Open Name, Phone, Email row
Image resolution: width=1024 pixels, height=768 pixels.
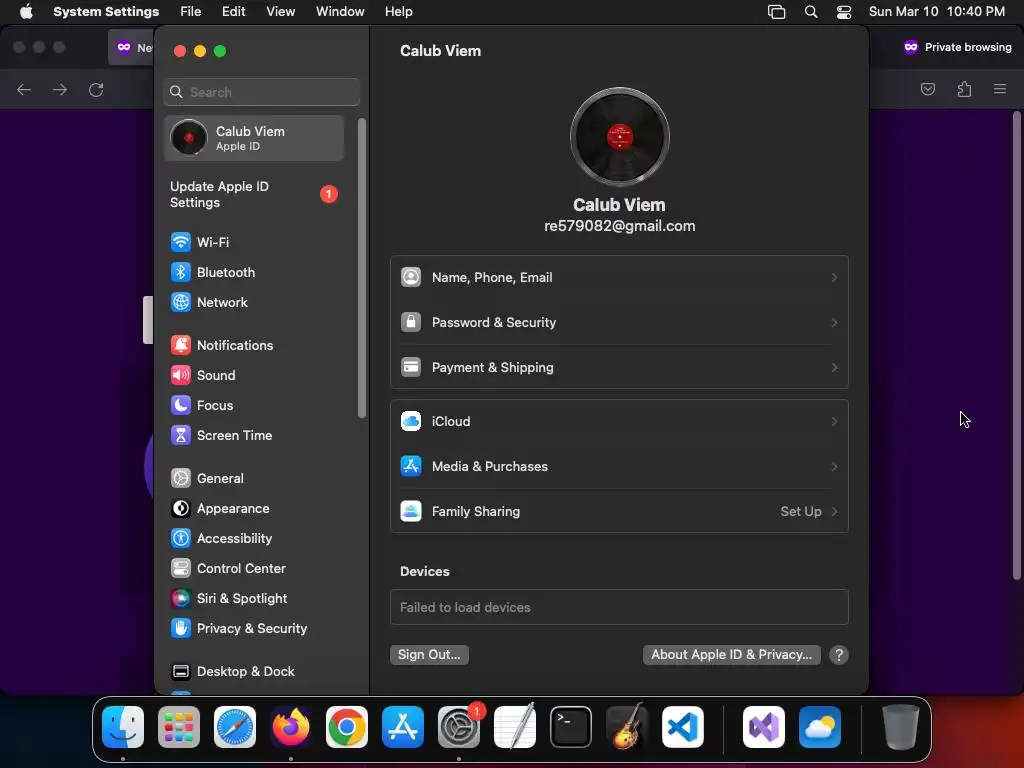coord(619,278)
